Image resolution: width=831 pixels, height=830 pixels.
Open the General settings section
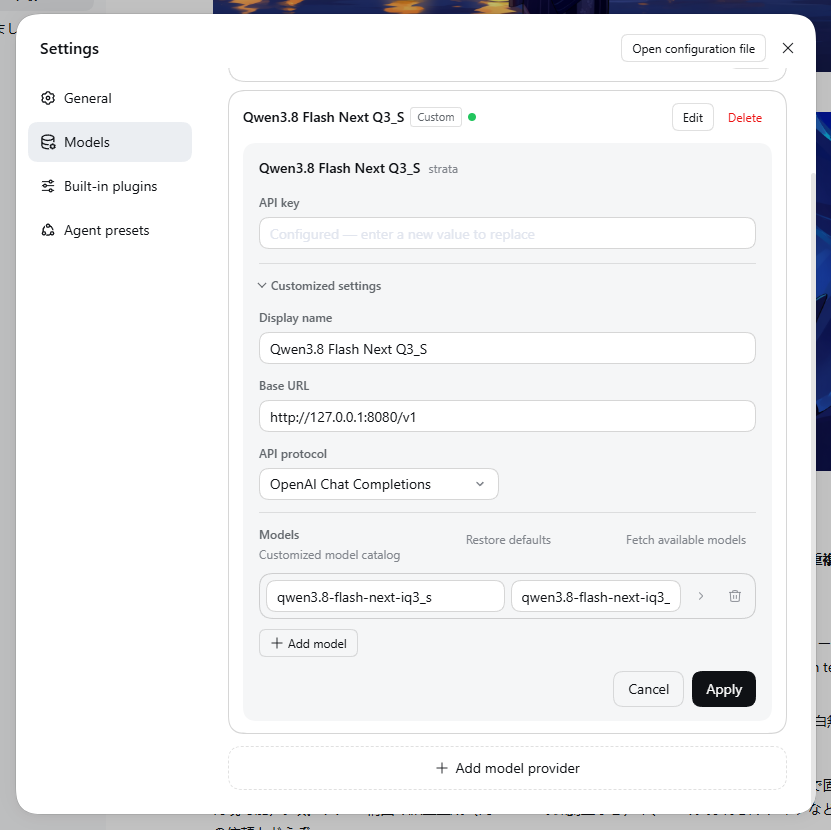coord(110,98)
